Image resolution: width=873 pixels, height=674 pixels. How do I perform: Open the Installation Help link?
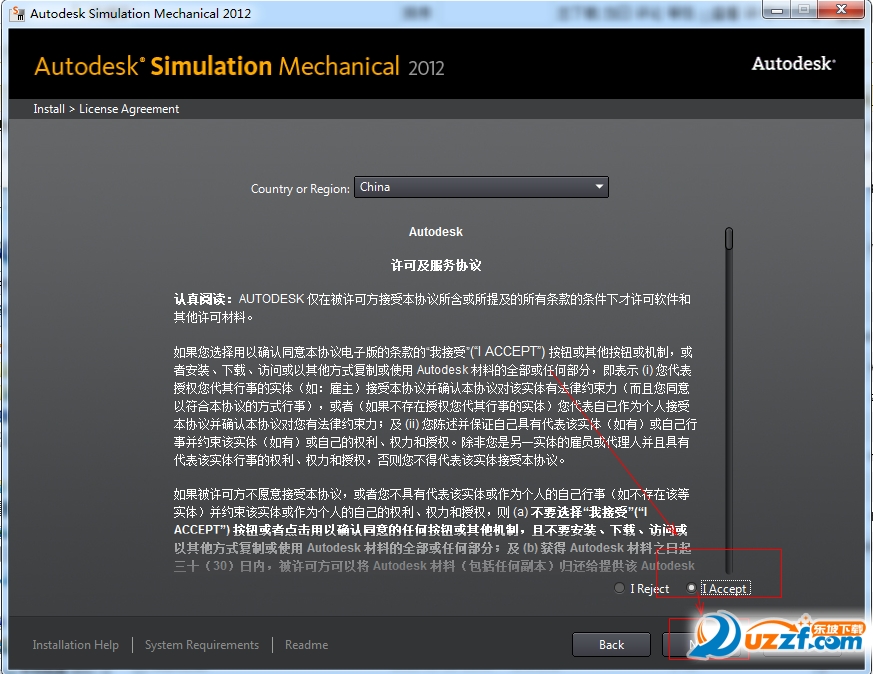coord(76,645)
